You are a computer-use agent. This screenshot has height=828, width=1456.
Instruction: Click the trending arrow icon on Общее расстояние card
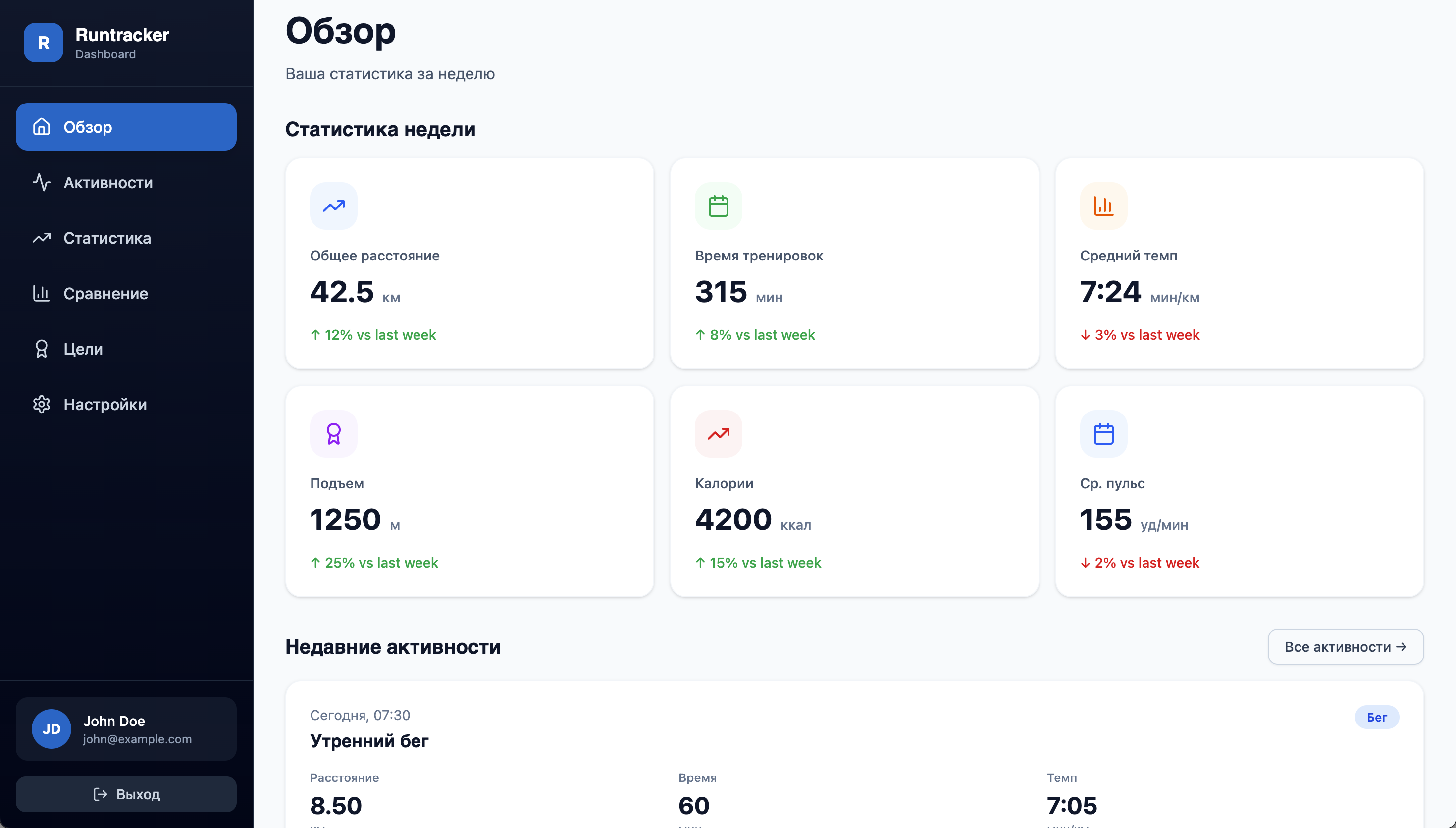click(333, 206)
